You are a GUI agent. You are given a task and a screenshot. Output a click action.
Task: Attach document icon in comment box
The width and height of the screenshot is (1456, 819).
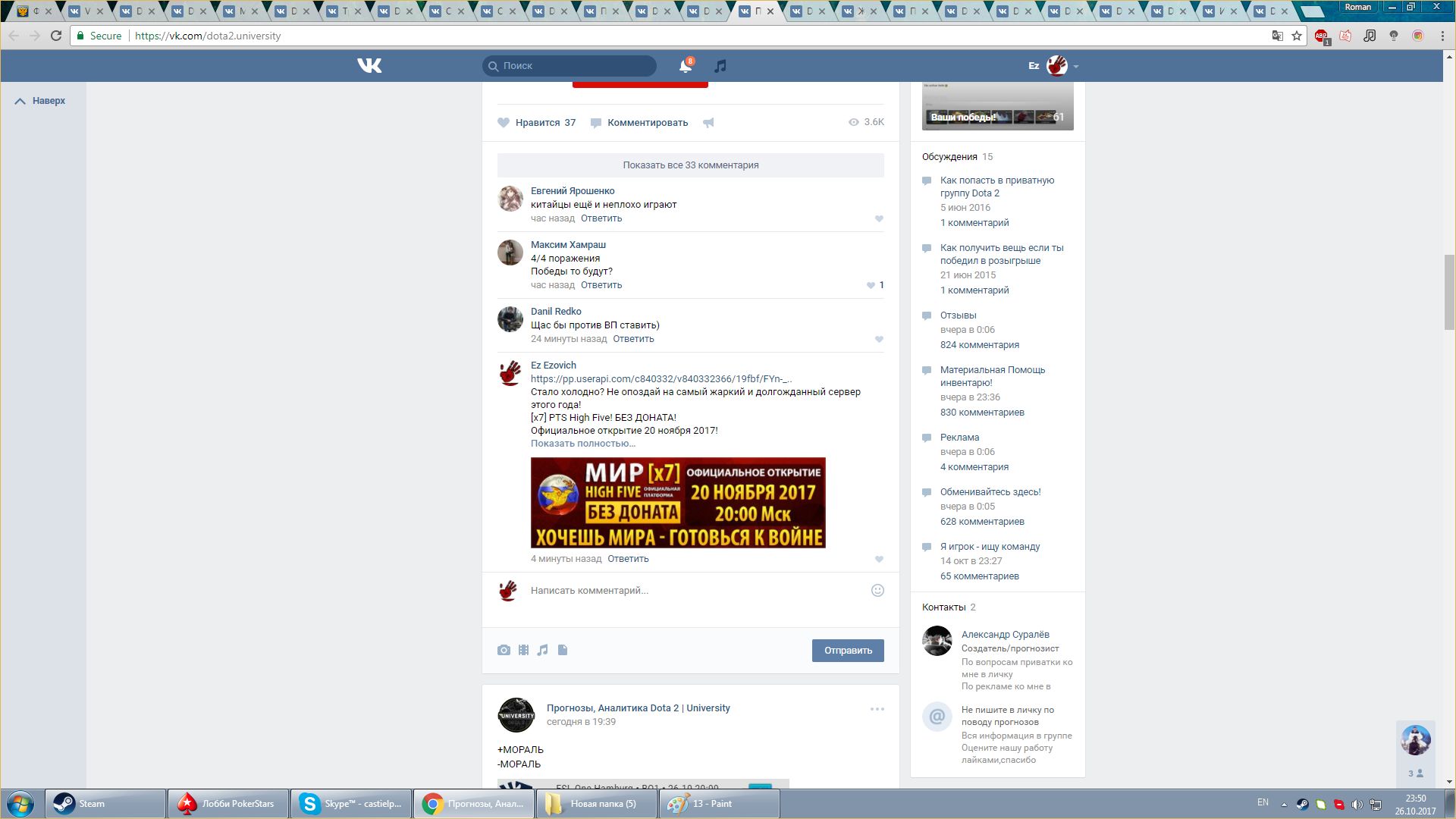(x=563, y=650)
